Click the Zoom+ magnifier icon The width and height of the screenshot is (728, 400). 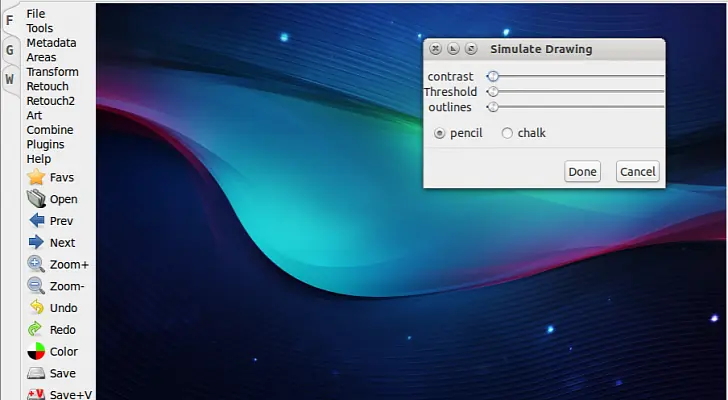(36, 264)
